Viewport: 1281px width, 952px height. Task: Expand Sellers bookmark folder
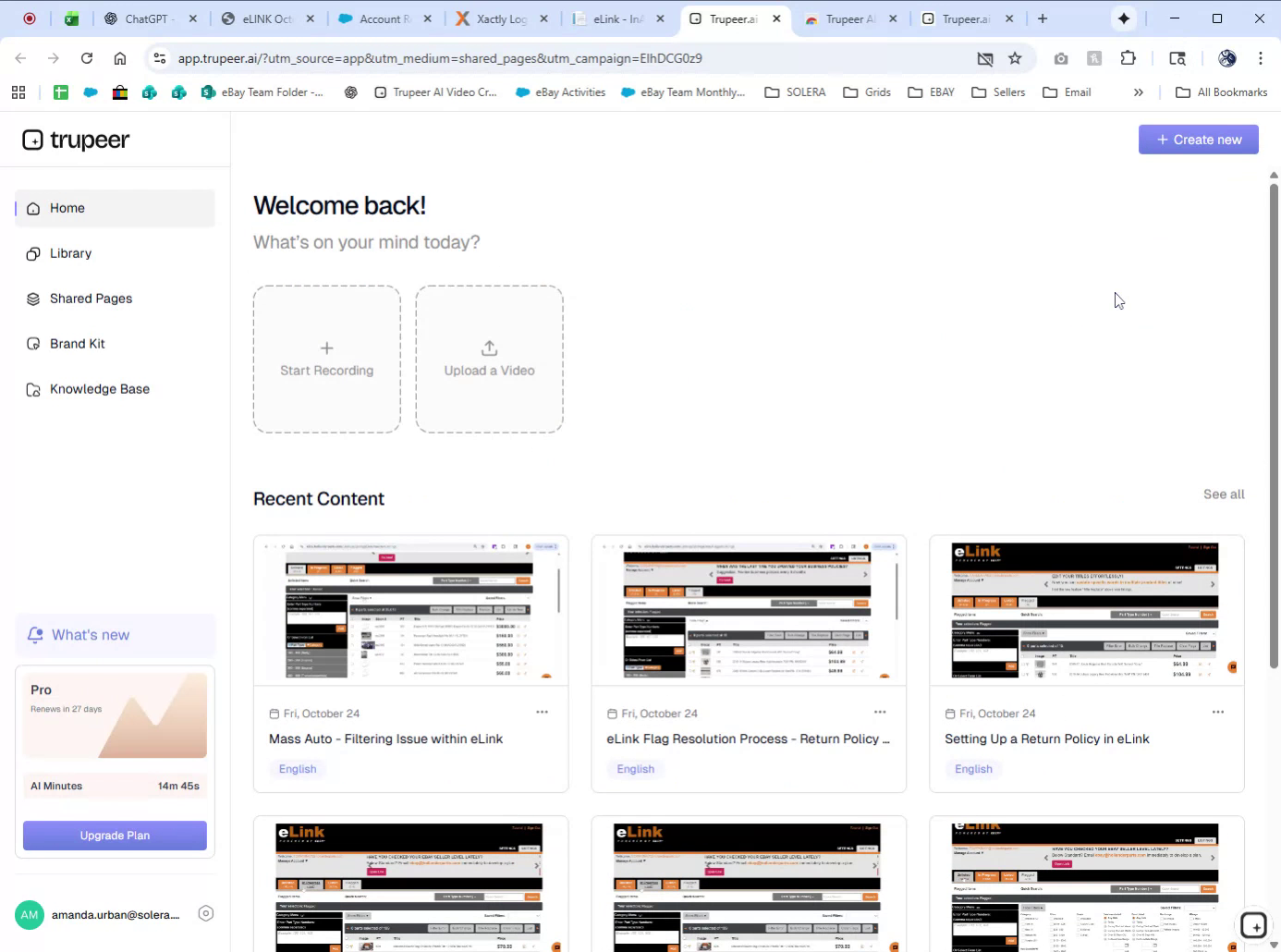998,92
